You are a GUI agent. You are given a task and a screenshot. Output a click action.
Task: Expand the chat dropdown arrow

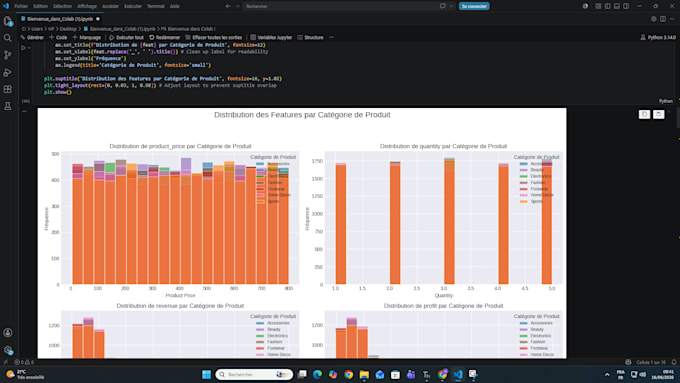tap(451, 6)
